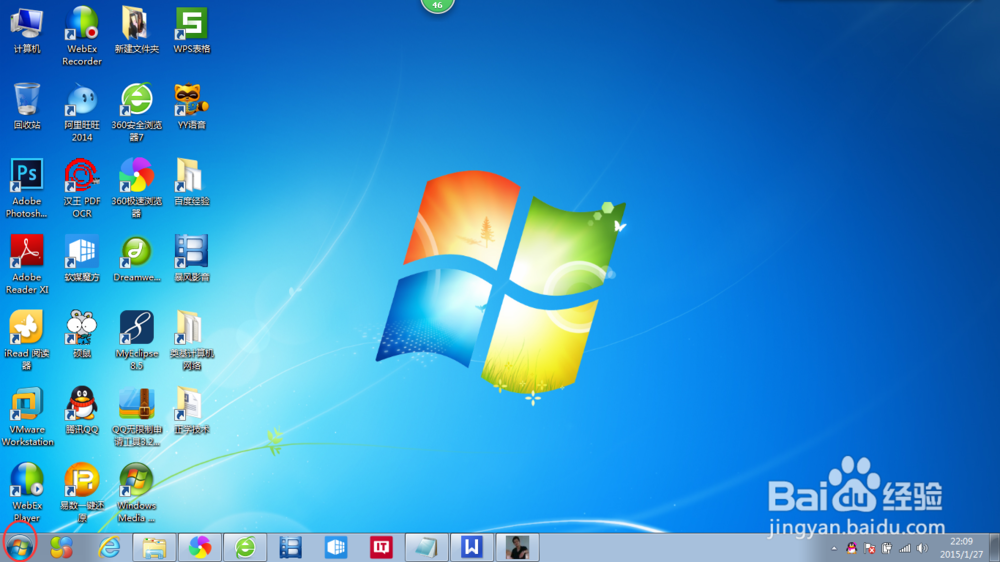Open the Action Center flag tray icon
1000x562 pixels.
(869, 548)
